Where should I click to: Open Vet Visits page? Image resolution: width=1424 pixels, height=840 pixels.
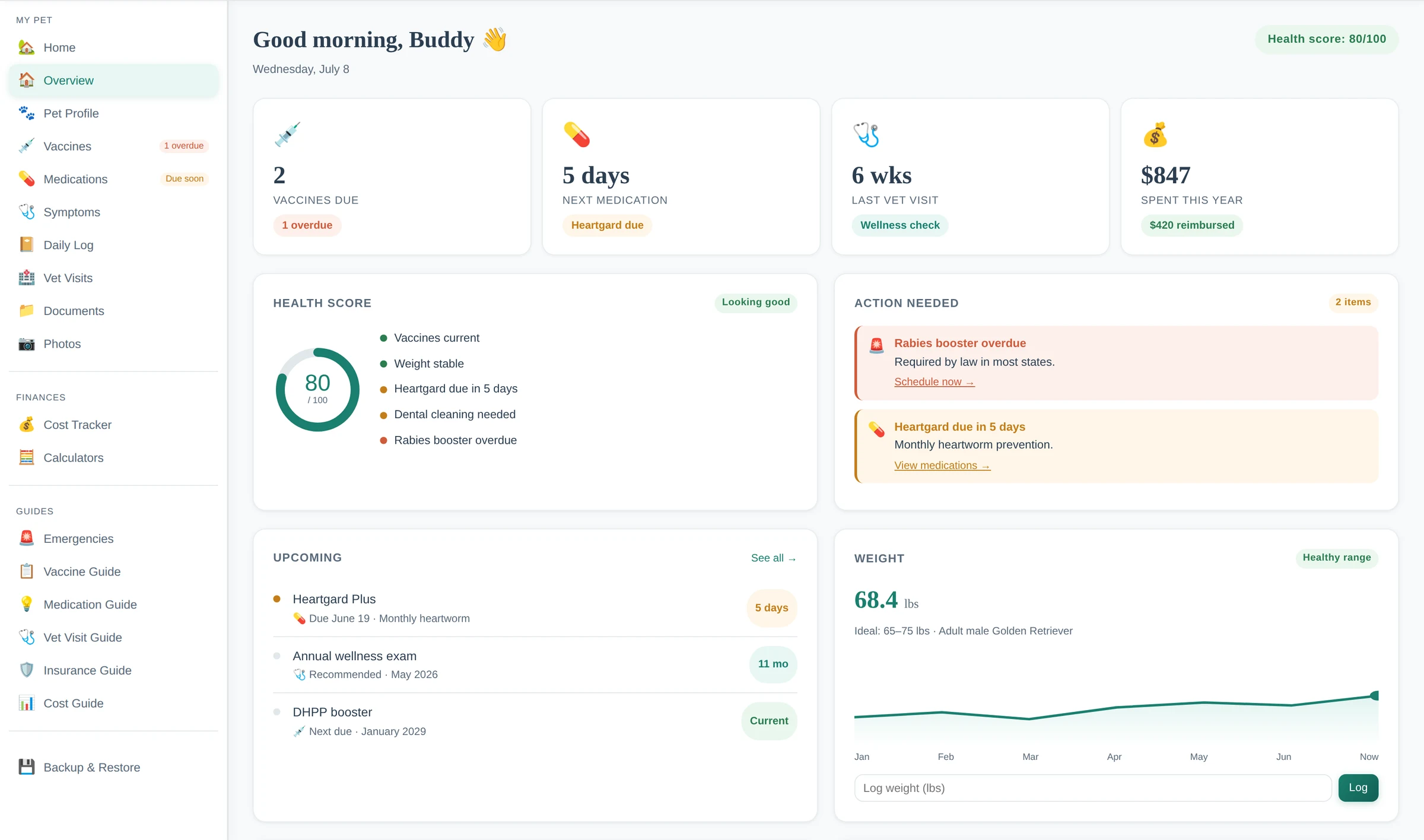click(x=113, y=278)
